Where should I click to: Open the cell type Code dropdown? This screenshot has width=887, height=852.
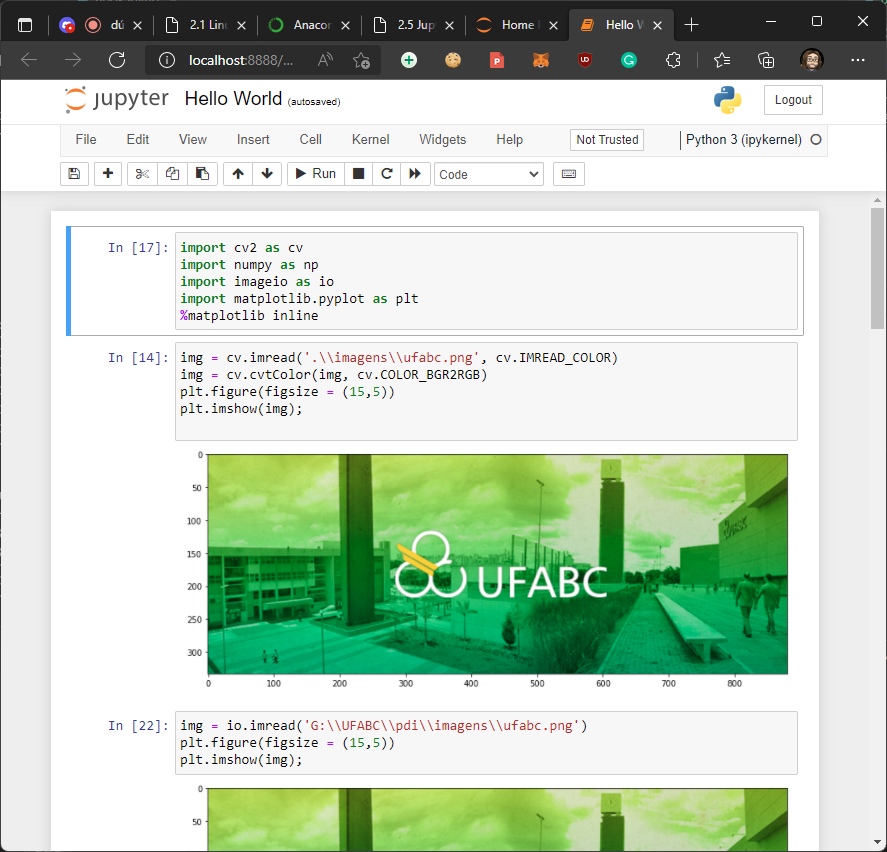489,174
